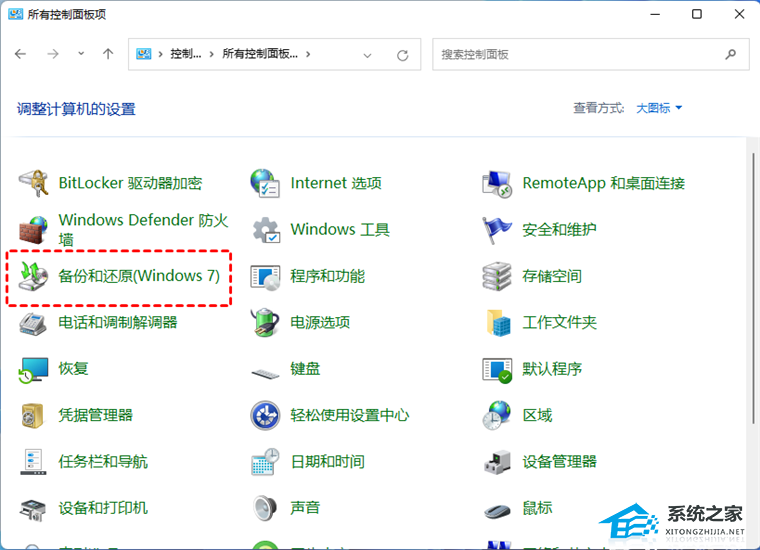Click the 凭据管理器 safe icon
This screenshot has width=760, height=550.
[x=33, y=416]
